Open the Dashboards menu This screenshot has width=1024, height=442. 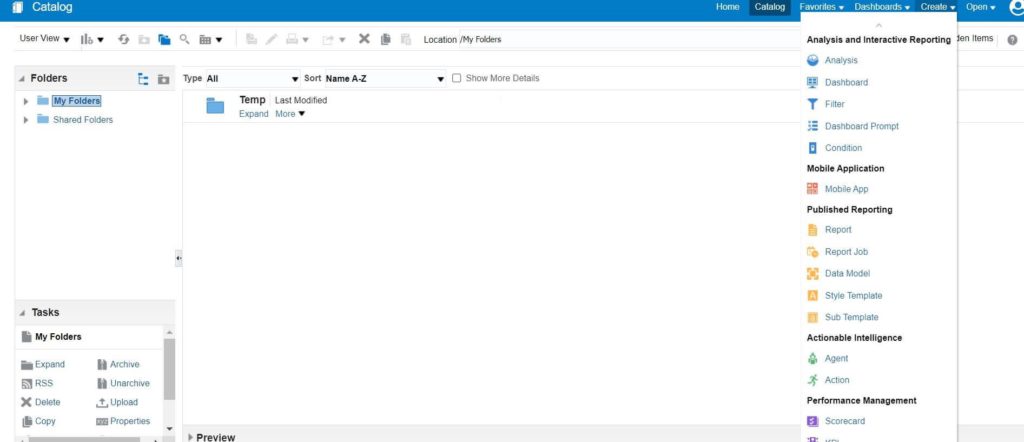click(x=882, y=7)
